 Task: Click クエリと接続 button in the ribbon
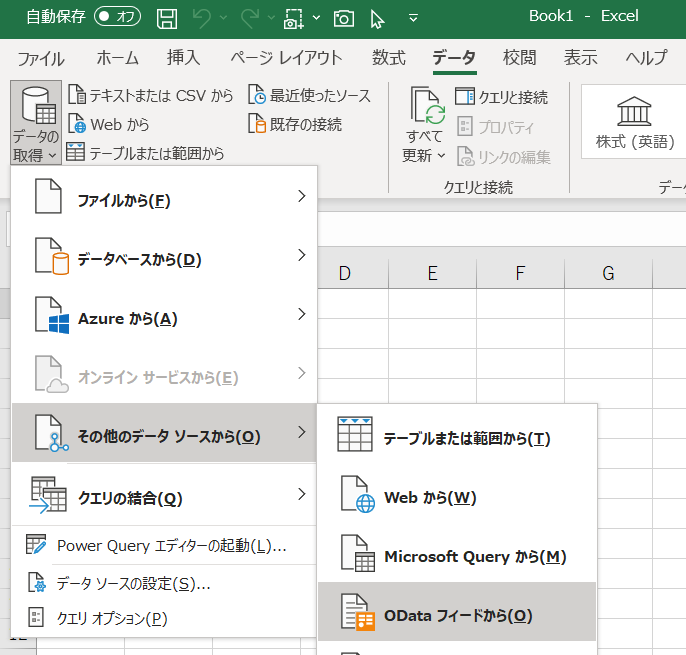[501, 97]
